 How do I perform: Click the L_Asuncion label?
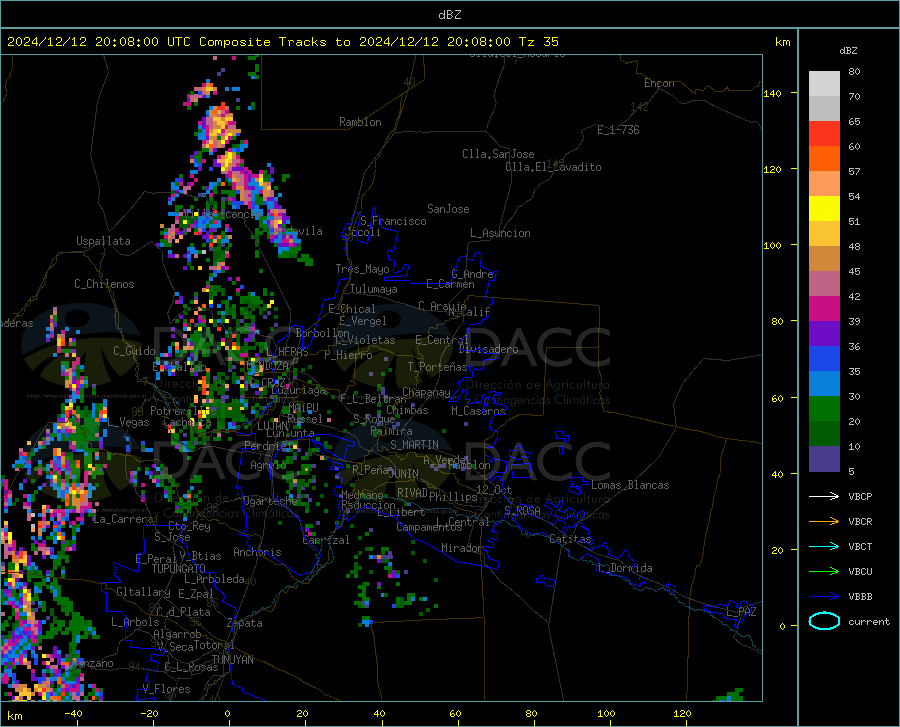click(500, 233)
